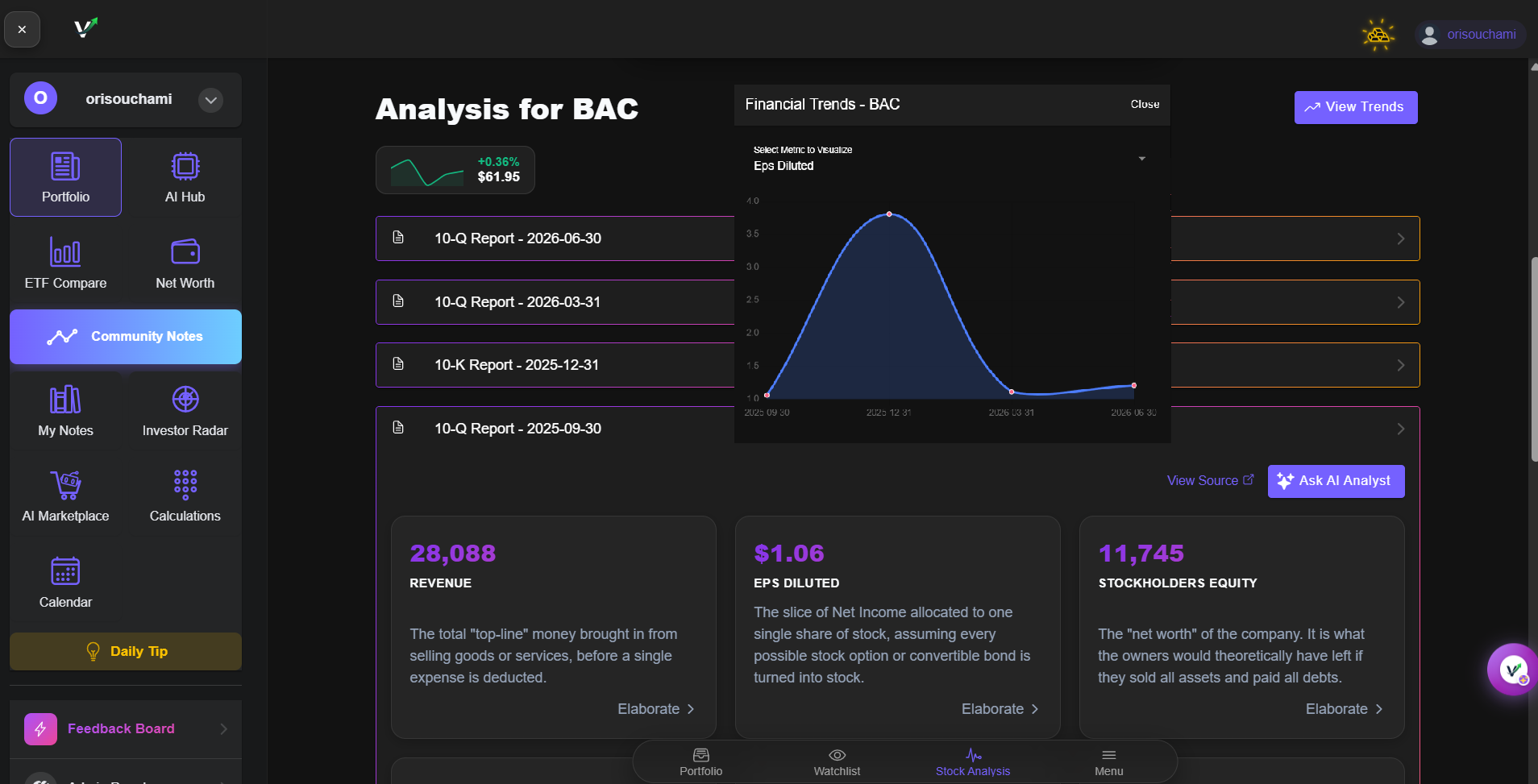Click the floating assistant bubble icon
Image resolution: width=1538 pixels, height=784 pixels.
[1512, 669]
